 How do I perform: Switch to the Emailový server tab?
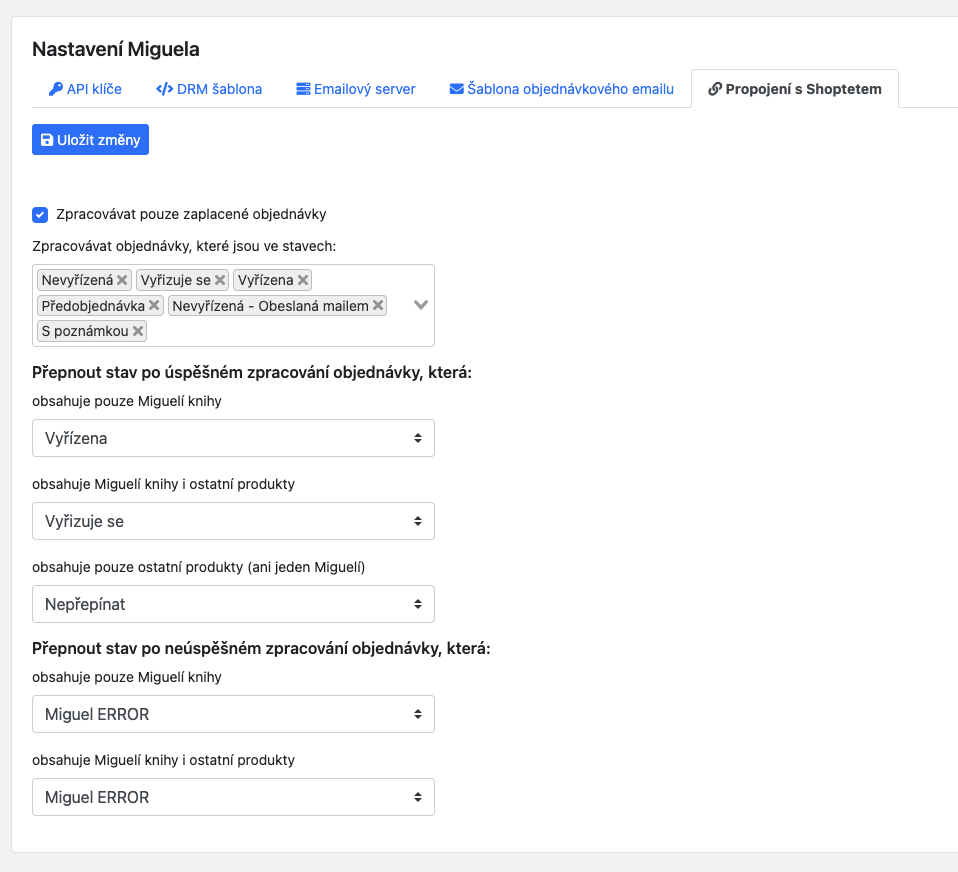[356, 89]
